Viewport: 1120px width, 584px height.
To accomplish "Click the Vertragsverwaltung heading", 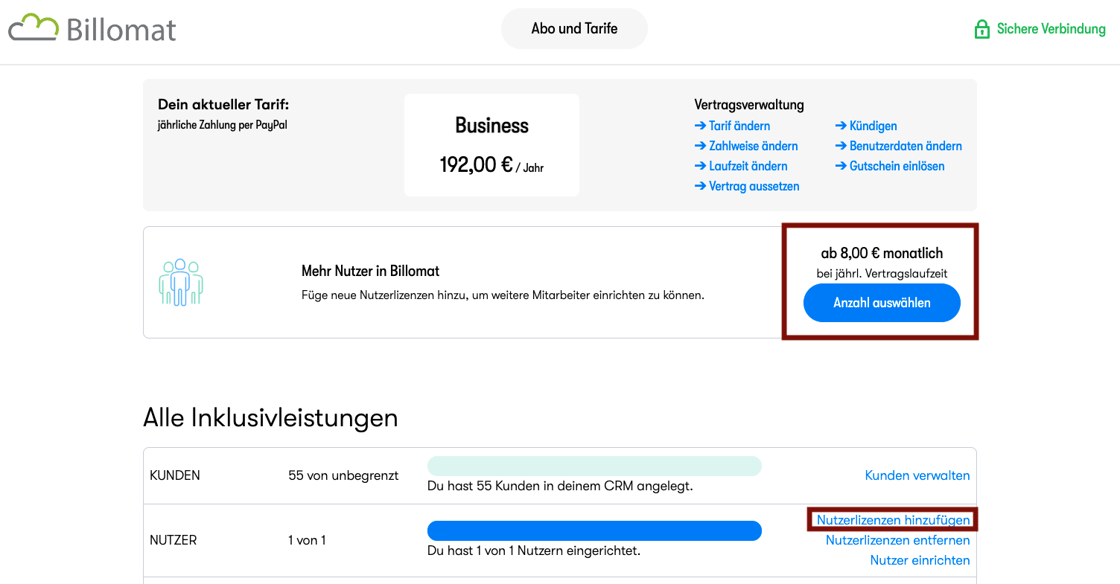I will pyautogui.click(x=749, y=105).
